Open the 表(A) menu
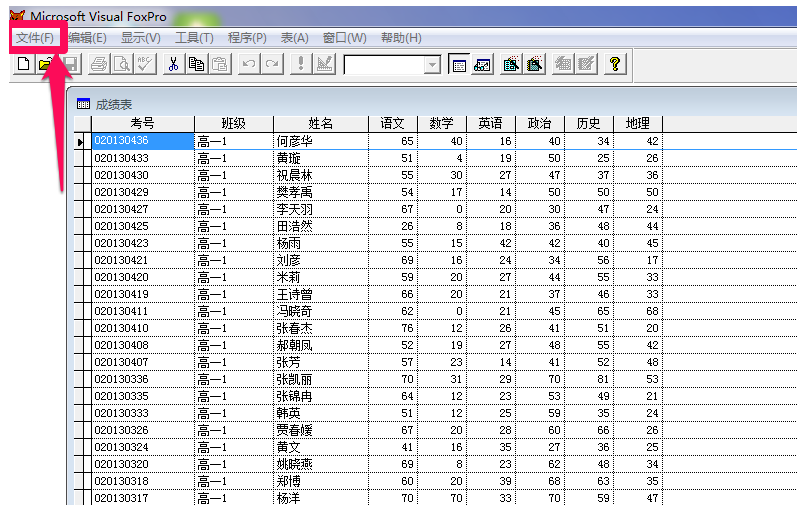 294,38
